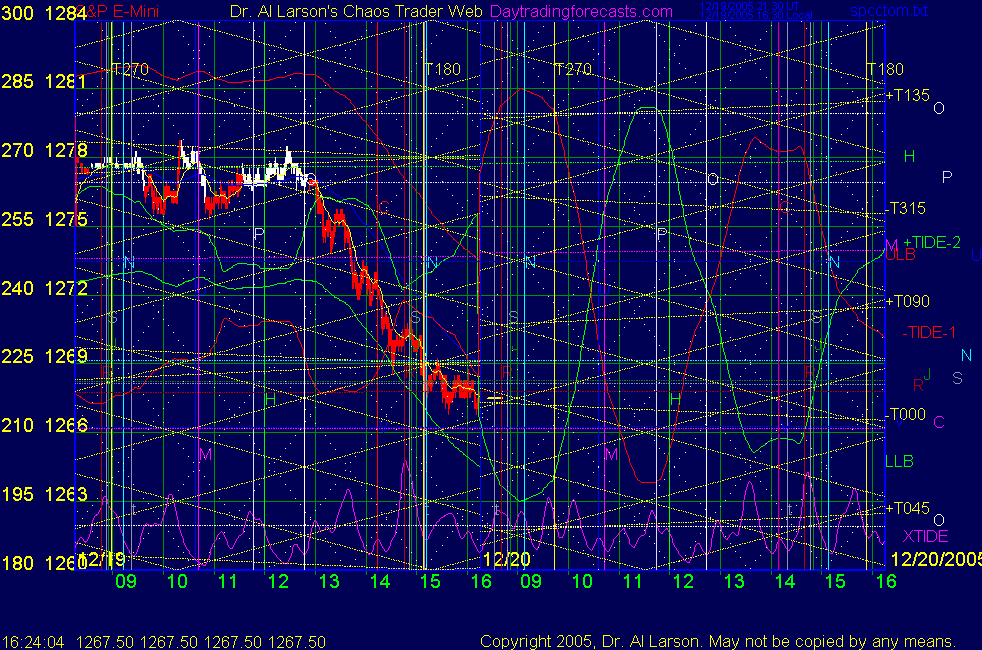Click the green LLB label
982x650 pixels.
tap(899, 462)
